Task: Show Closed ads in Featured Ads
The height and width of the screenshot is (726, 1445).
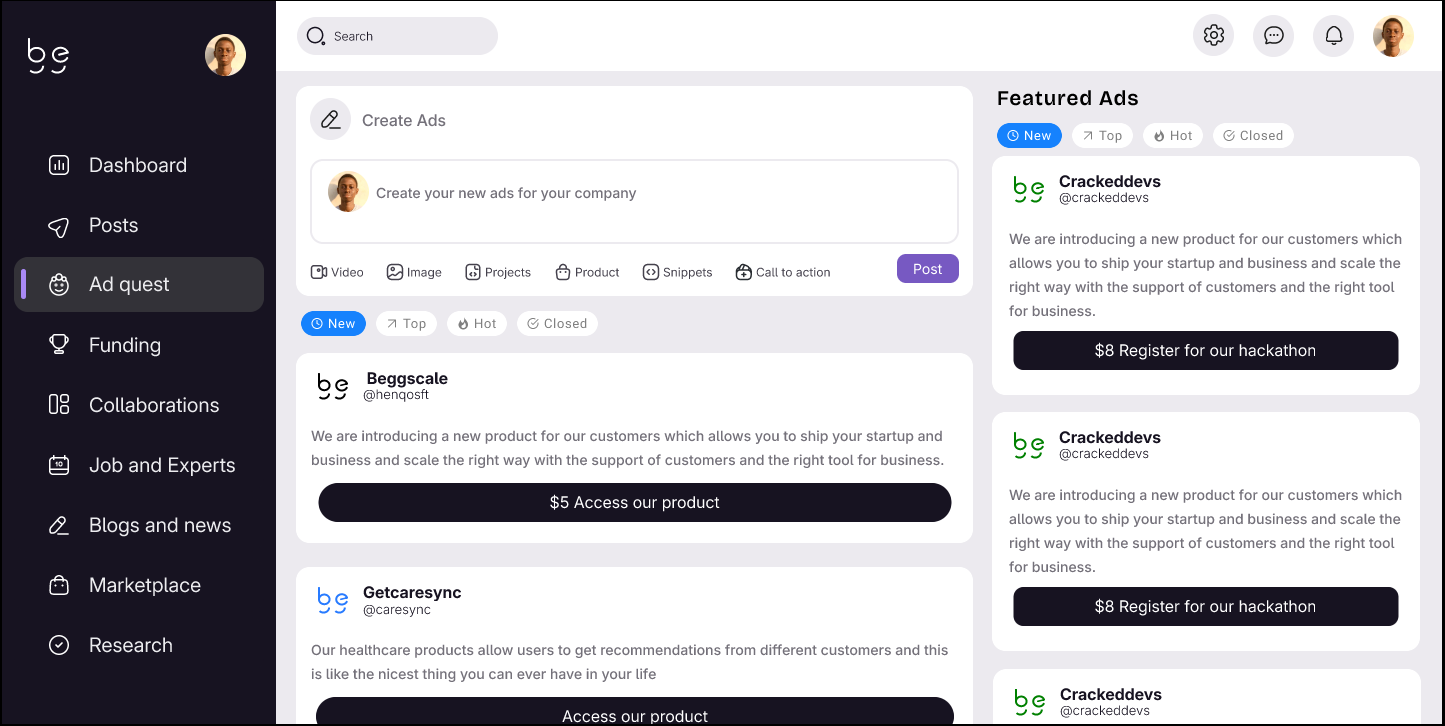Action: tap(1253, 135)
